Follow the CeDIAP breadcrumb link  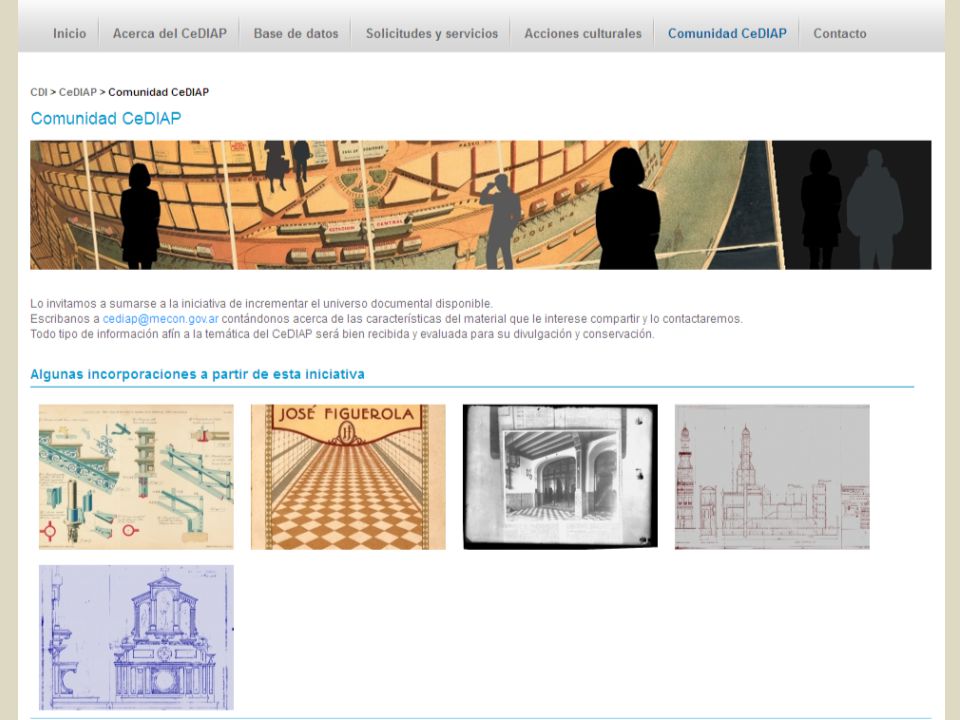point(78,92)
